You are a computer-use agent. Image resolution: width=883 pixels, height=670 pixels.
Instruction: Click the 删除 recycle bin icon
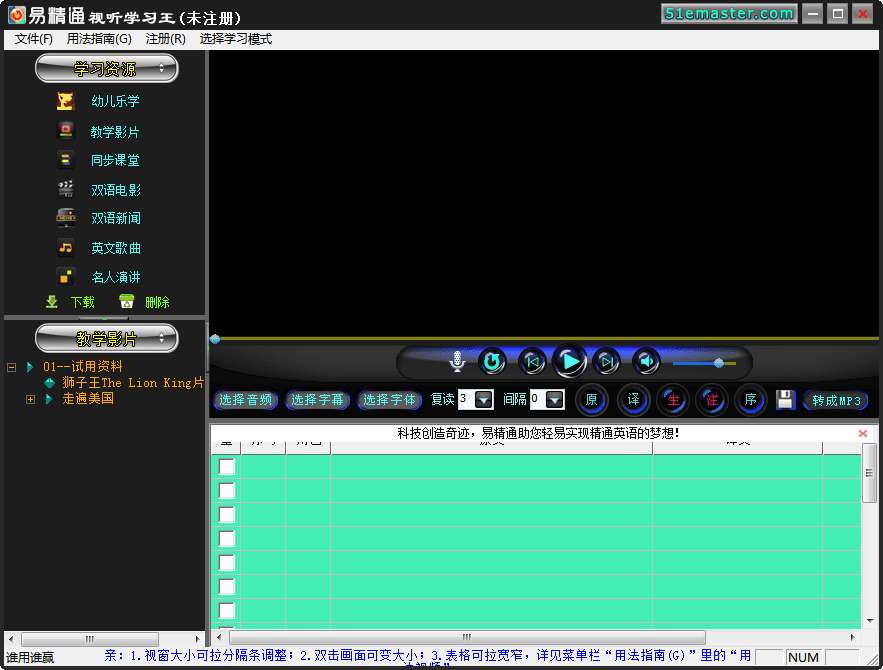(127, 302)
